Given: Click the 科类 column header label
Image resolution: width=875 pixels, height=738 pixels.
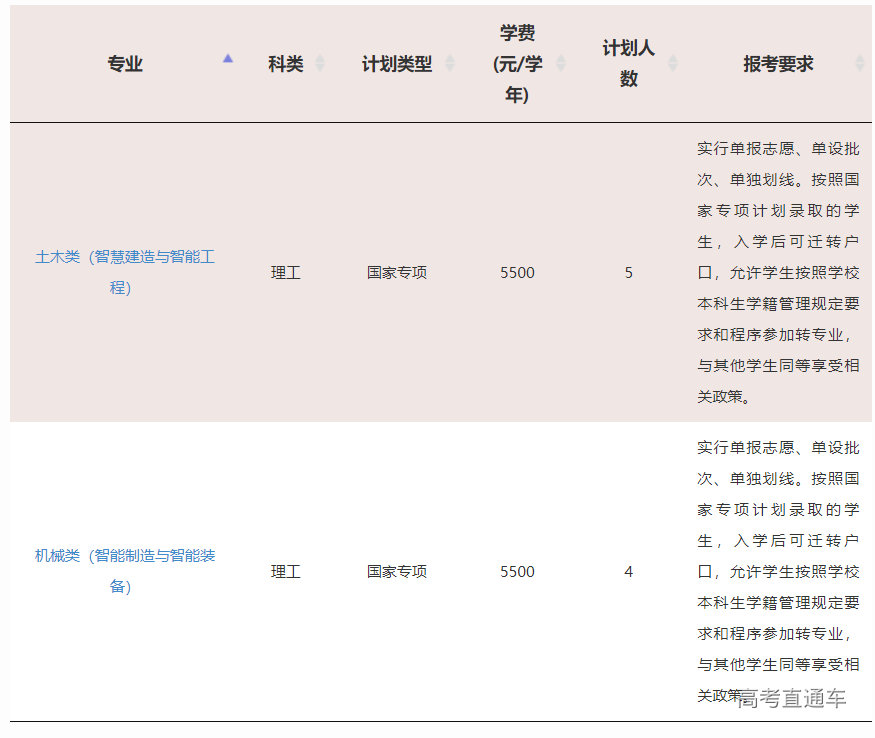Looking at the screenshot, I should 285,64.
